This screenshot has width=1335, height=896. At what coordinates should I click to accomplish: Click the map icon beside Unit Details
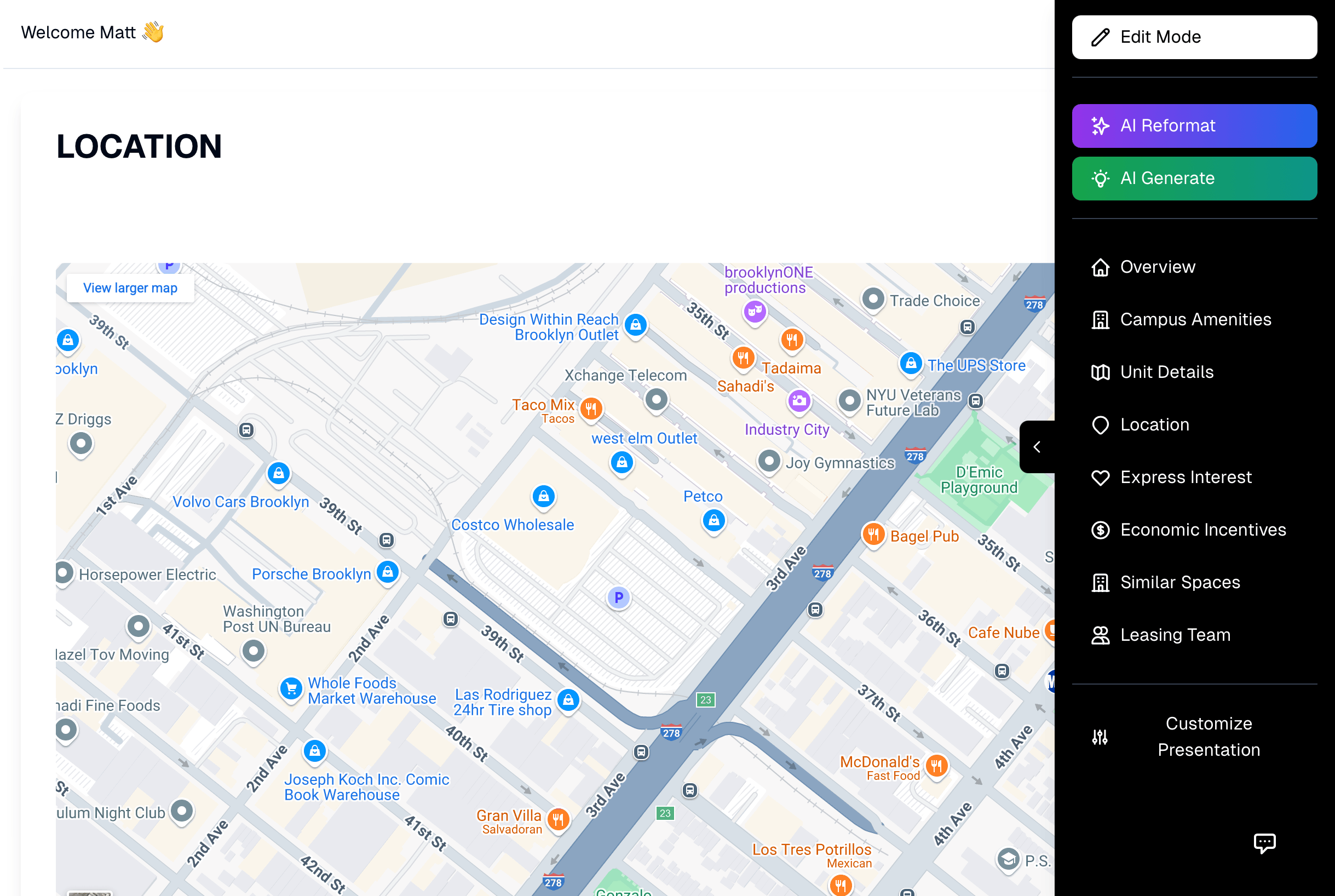[x=1100, y=372]
